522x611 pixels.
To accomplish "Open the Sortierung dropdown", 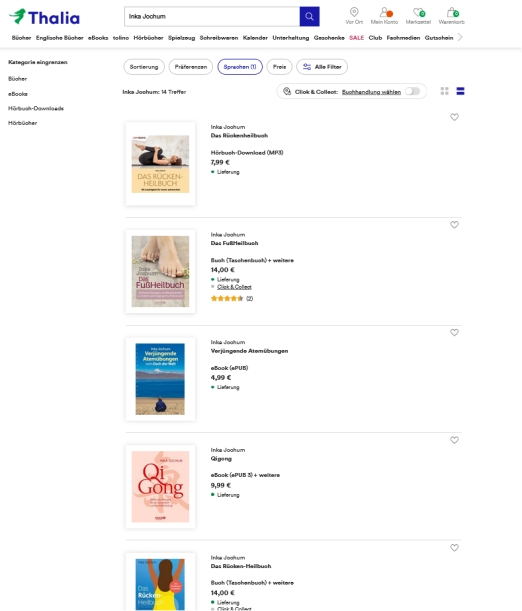I will coord(144,67).
